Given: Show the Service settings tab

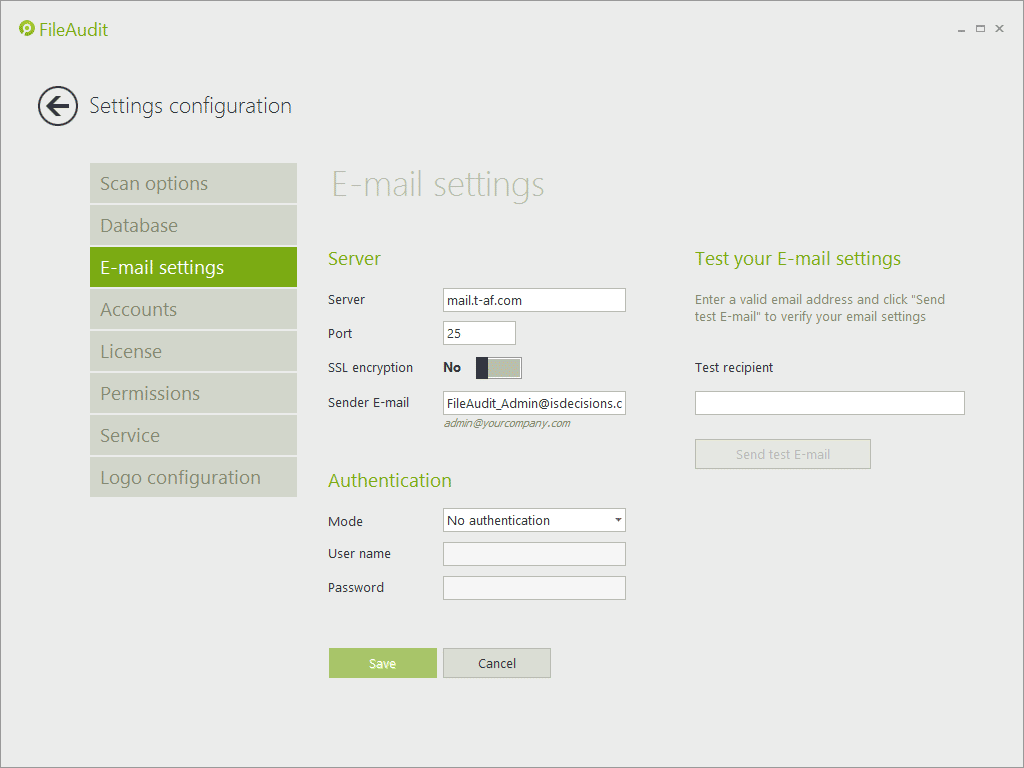Looking at the screenshot, I should 193,436.
